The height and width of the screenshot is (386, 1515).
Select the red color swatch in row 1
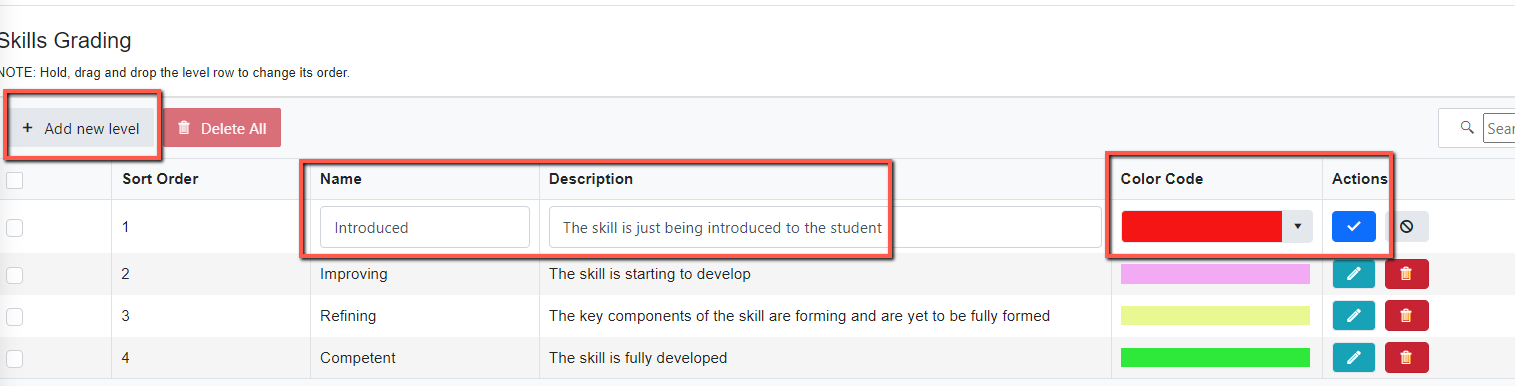tap(1202, 227)
